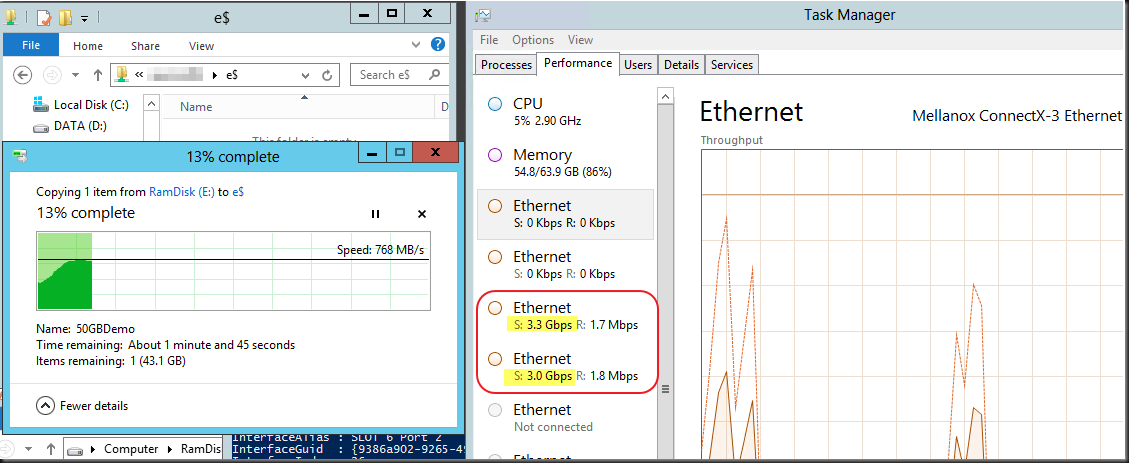Collapse the copy dialog with Fewer details
The width and height of the screenshot is (1129, 463).
click(82, 406)
